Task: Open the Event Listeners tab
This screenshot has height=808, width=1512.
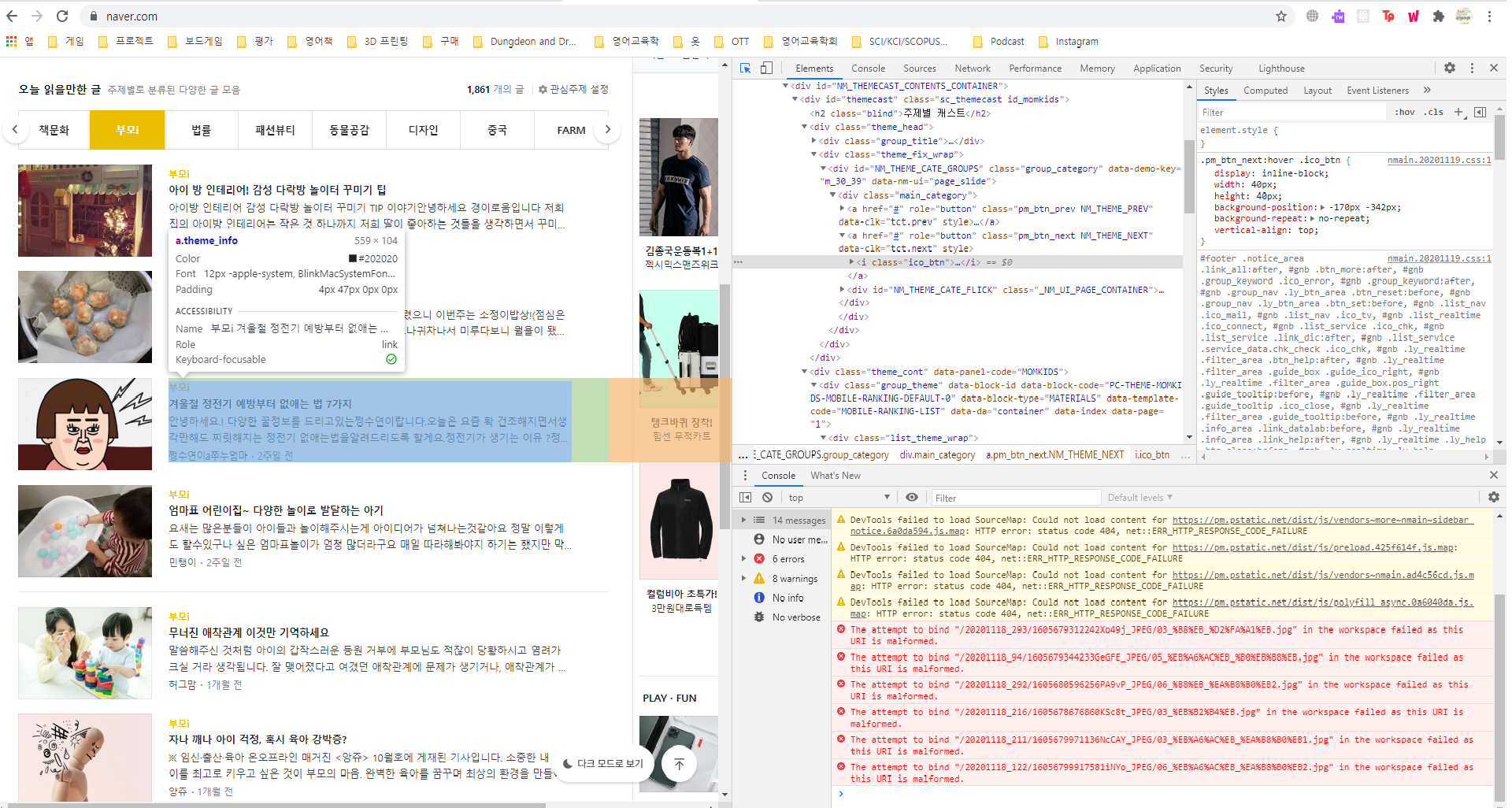Action: click(1377, 91)
